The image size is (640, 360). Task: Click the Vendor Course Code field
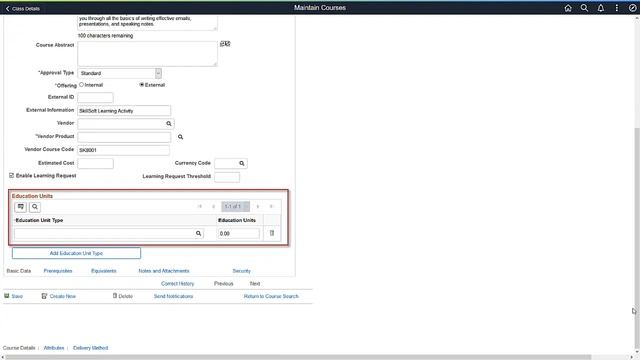[123, 150]
